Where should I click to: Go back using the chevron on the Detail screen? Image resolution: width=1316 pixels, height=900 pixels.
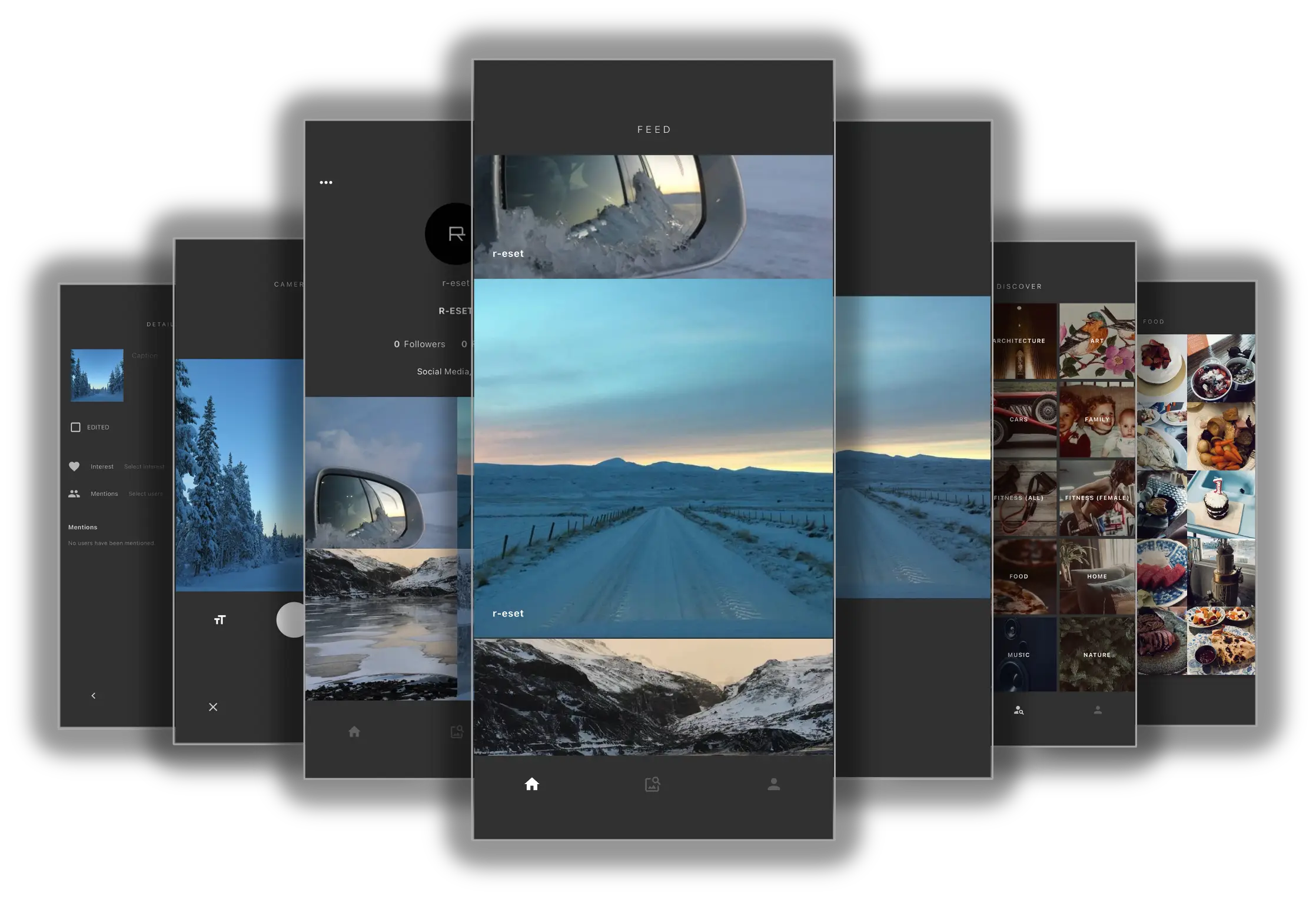click(x=93, y=696)
